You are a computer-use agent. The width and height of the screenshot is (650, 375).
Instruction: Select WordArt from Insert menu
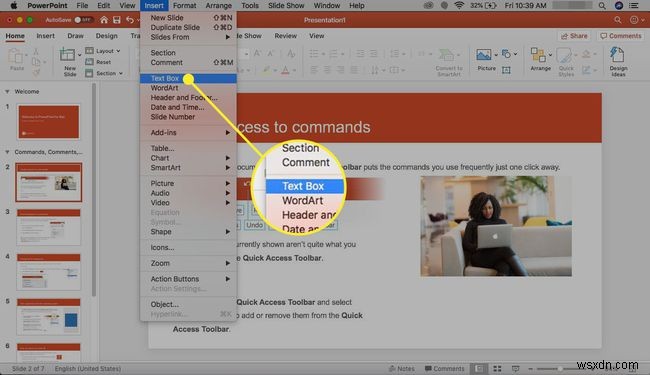click(188, 88)
